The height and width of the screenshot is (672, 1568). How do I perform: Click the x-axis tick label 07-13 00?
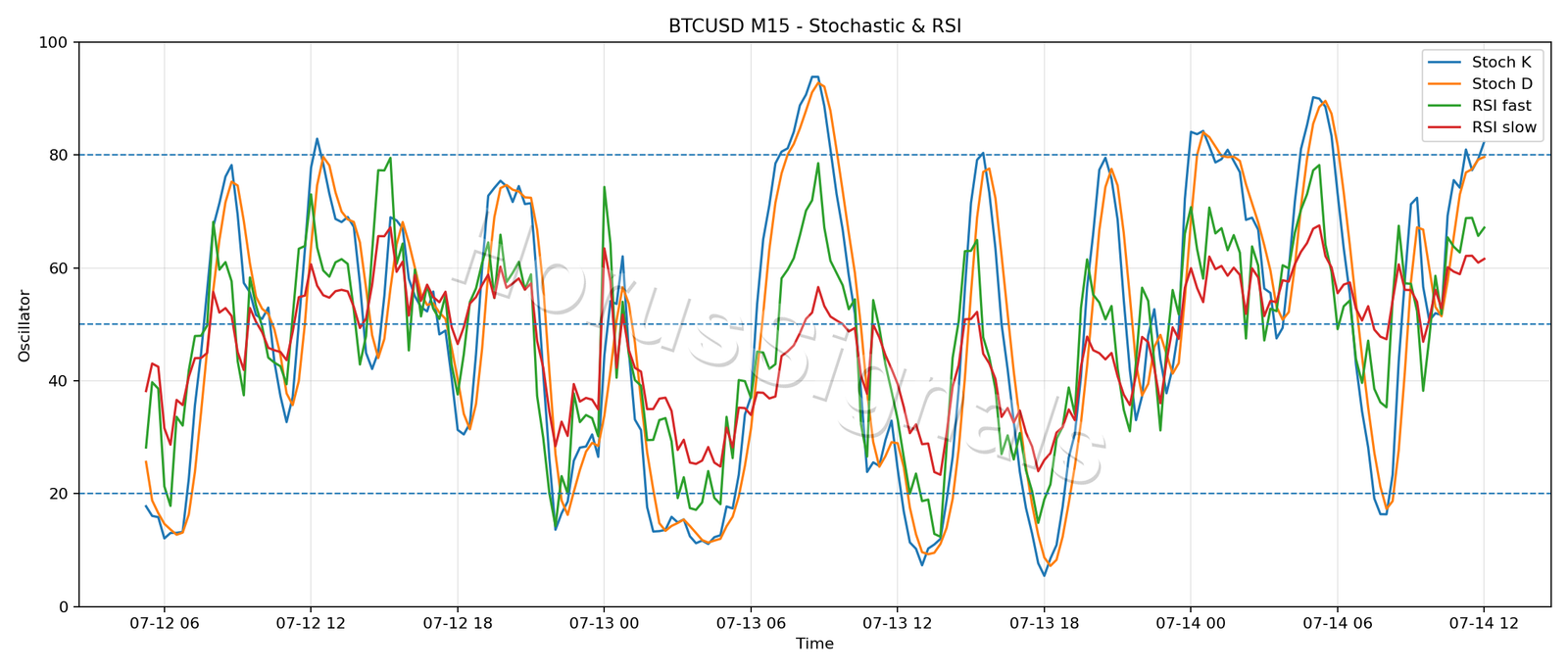604,623
